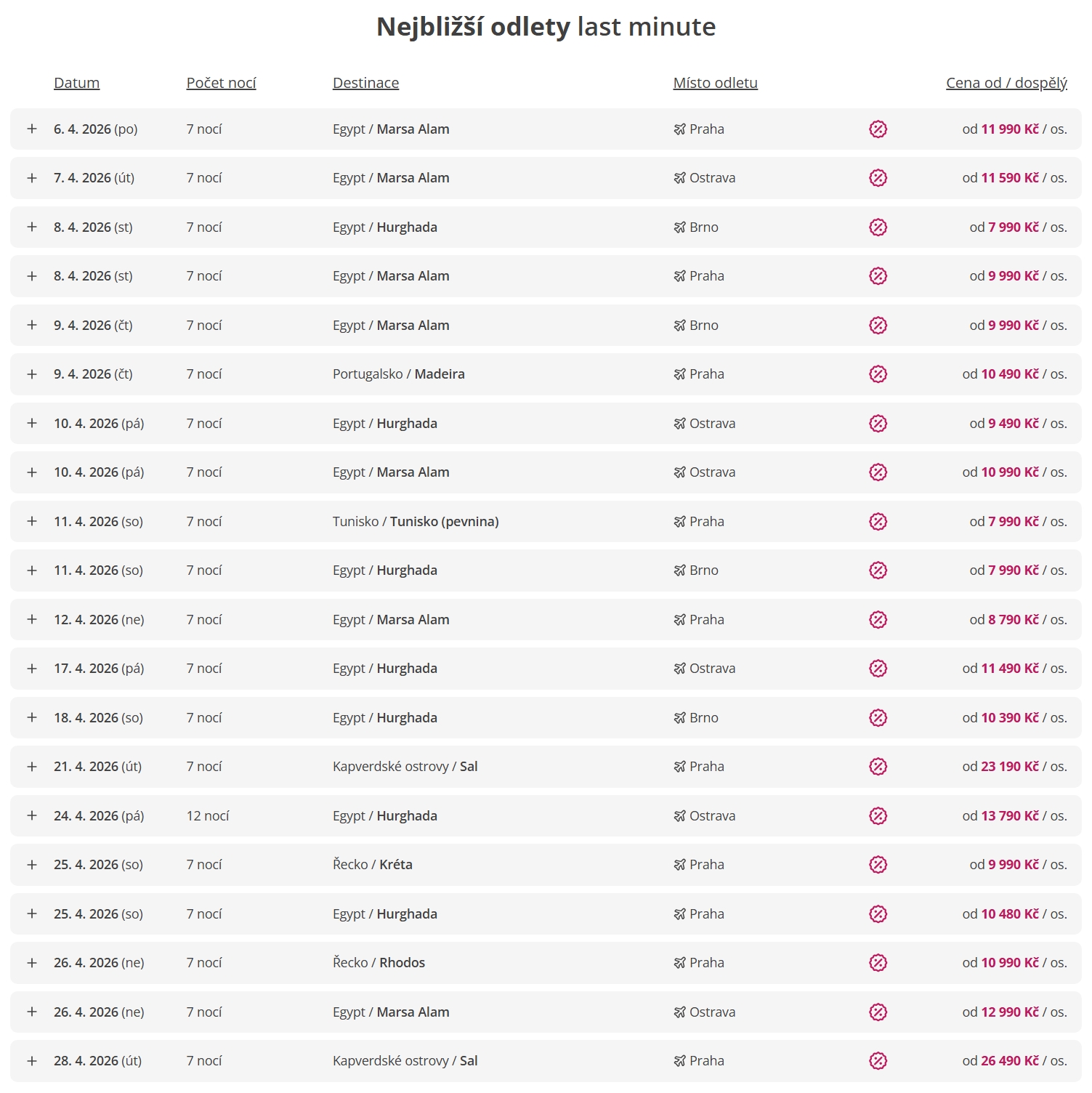
Task: Click discount icon for Rhodos row
Action: pos(878,963)
